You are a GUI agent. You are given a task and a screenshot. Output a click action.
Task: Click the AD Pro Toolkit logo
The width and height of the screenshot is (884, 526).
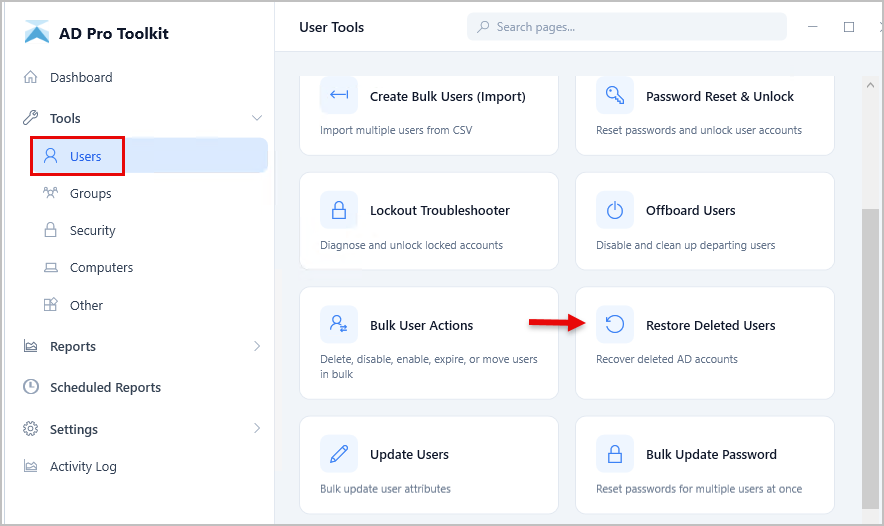(37, 33)
